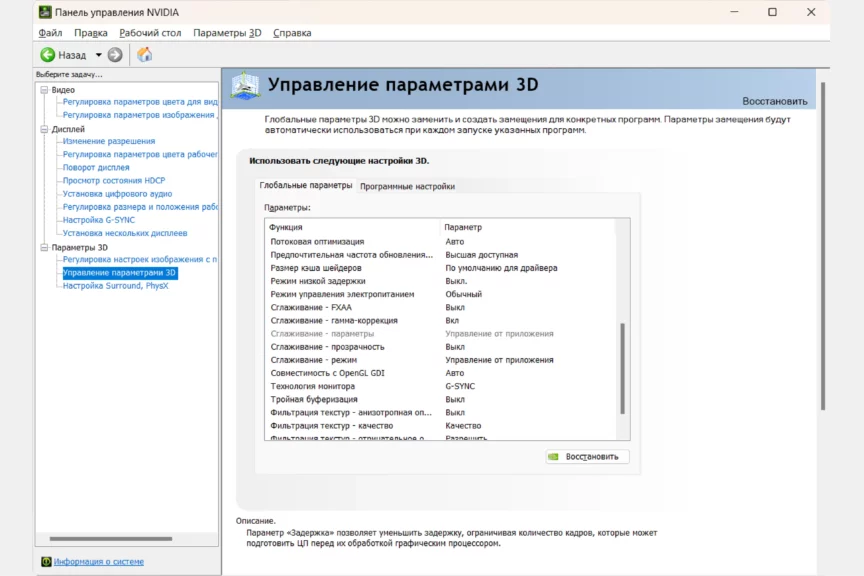This screenshot has height=576, width=864.
Task: Select the Глобальные параметры tab
Action: (x=305, y=185)
